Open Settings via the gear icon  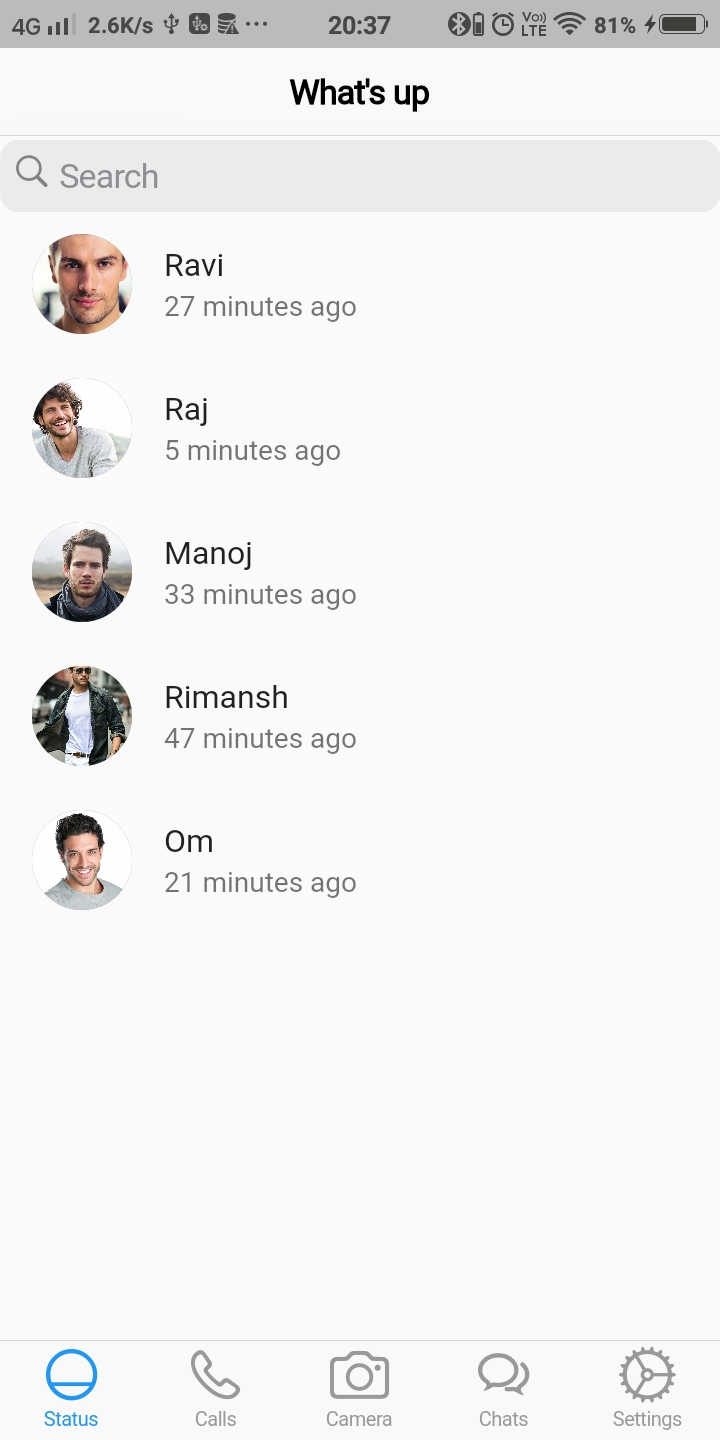pyautogui.click(x=646, y=1374)
